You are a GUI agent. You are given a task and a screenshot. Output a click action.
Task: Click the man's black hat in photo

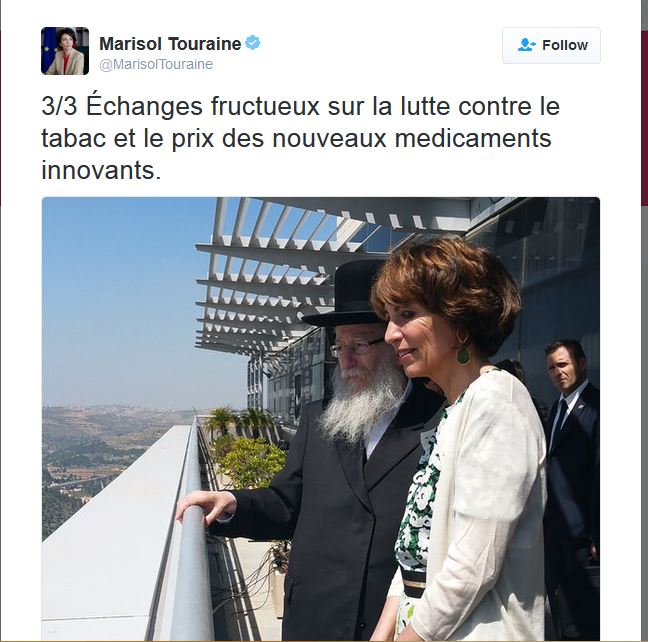pos(346,294)
